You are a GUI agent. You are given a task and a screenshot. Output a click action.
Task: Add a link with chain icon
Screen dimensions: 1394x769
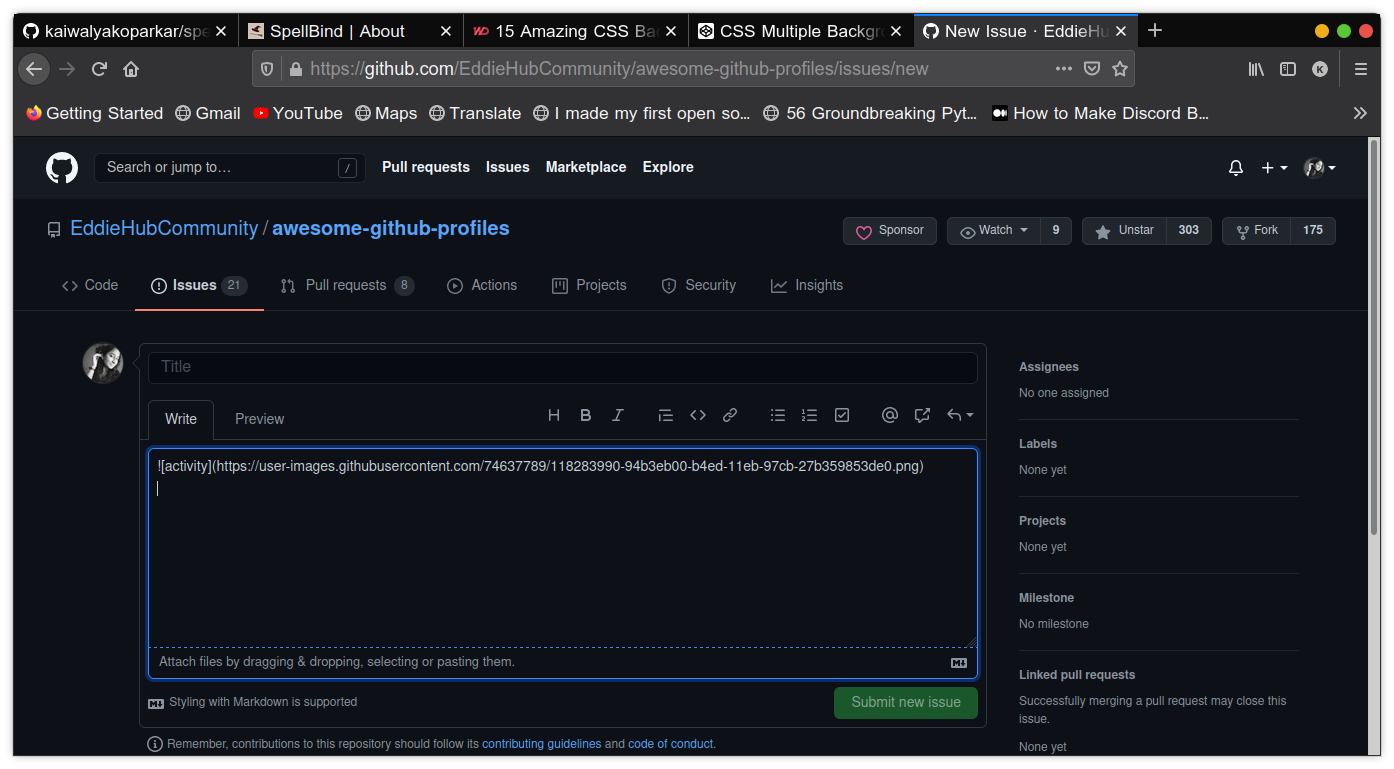coord(730,415)
